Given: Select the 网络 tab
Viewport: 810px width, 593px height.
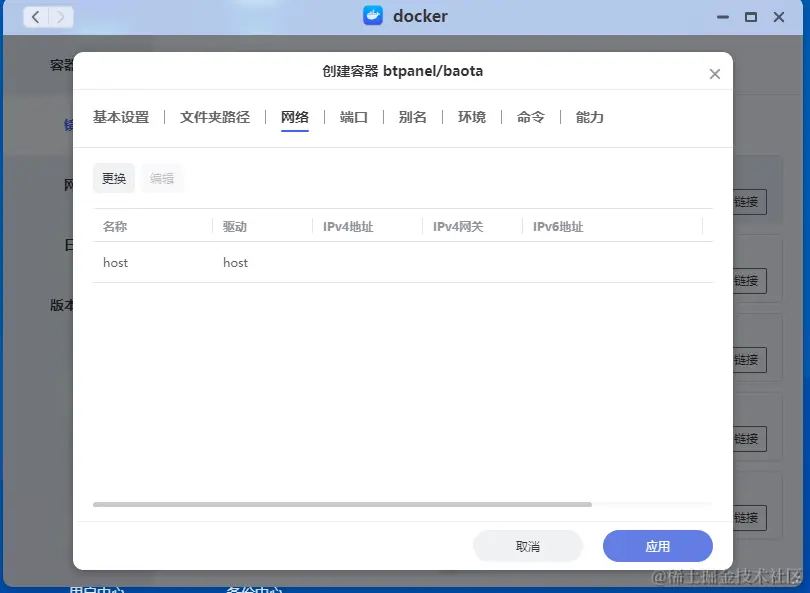Looking at the screenshot, I should pos(295,117).
